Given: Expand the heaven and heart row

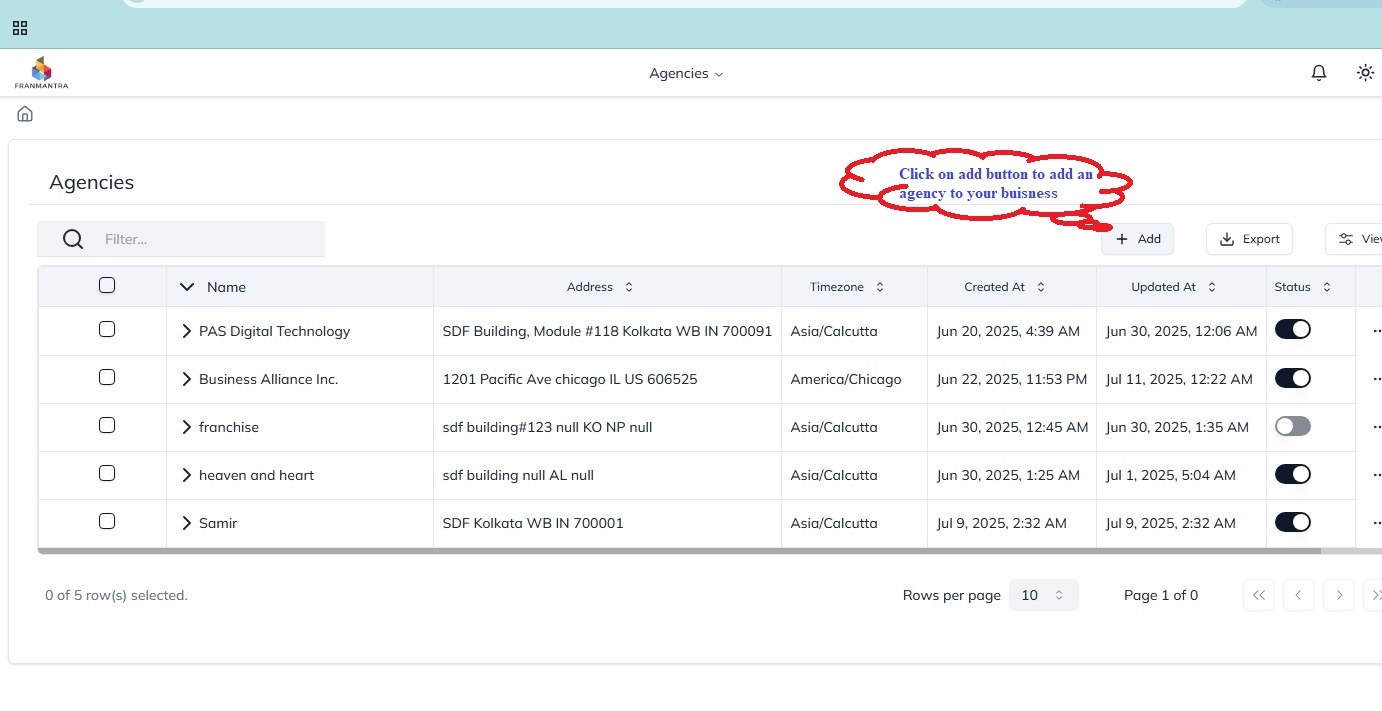Looking at the screenshot, I should coord(186,475).
